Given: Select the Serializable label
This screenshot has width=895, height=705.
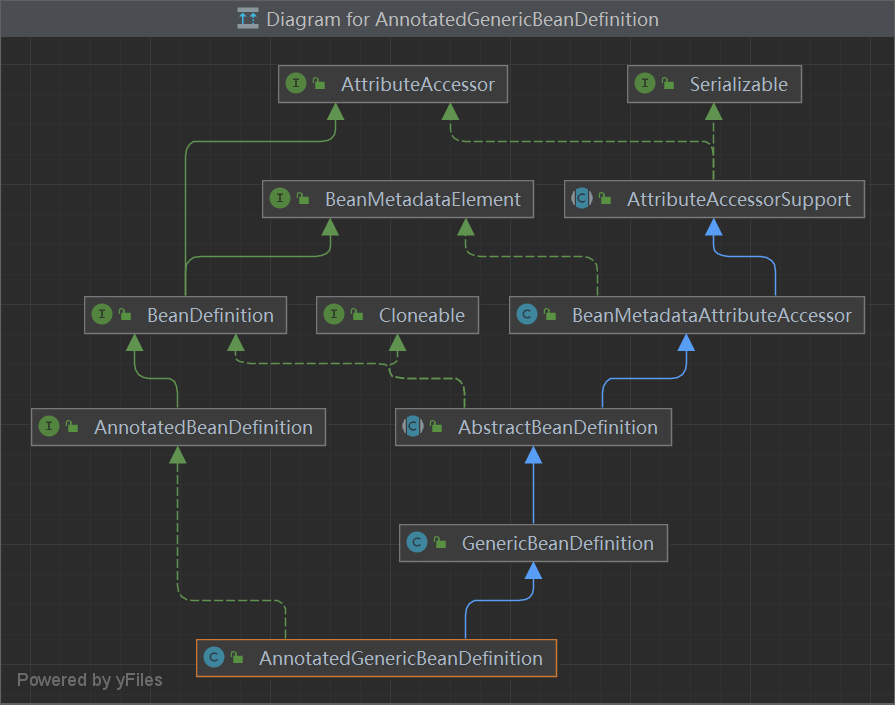Looking at the screenshot, I should pos(739,84).
